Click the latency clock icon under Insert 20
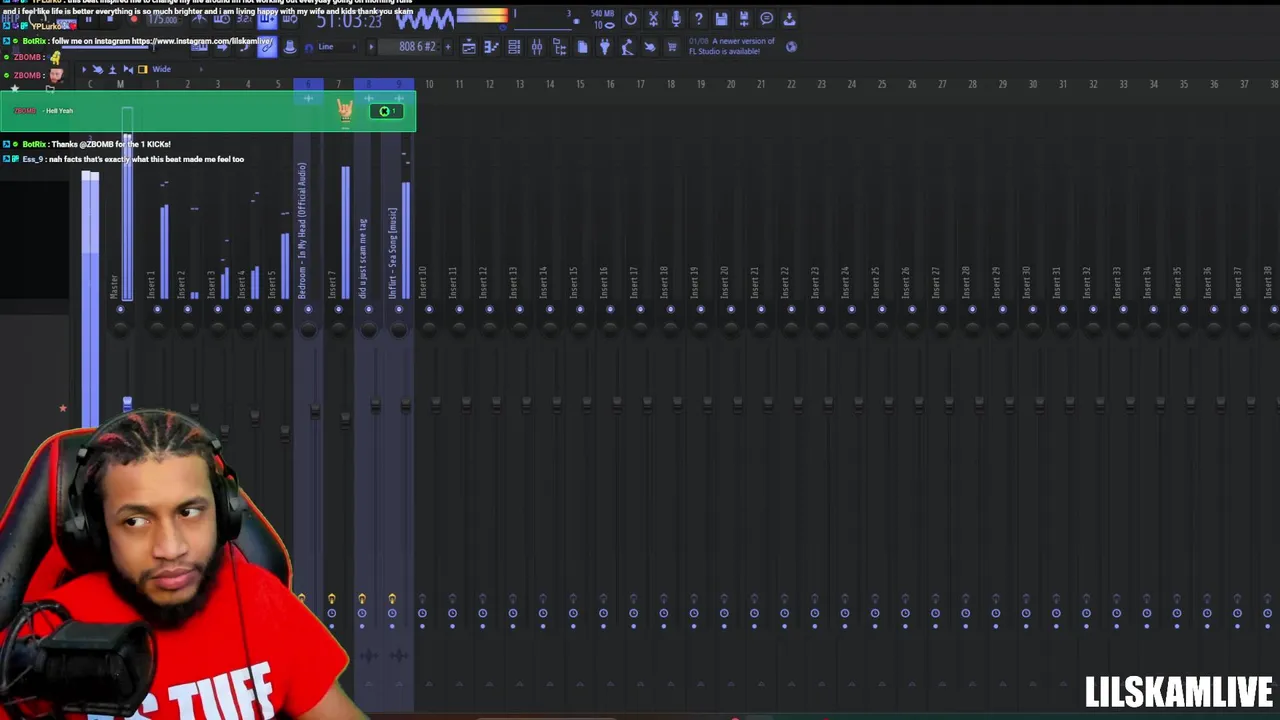The image size is (1280, 720). pos(724,613)
